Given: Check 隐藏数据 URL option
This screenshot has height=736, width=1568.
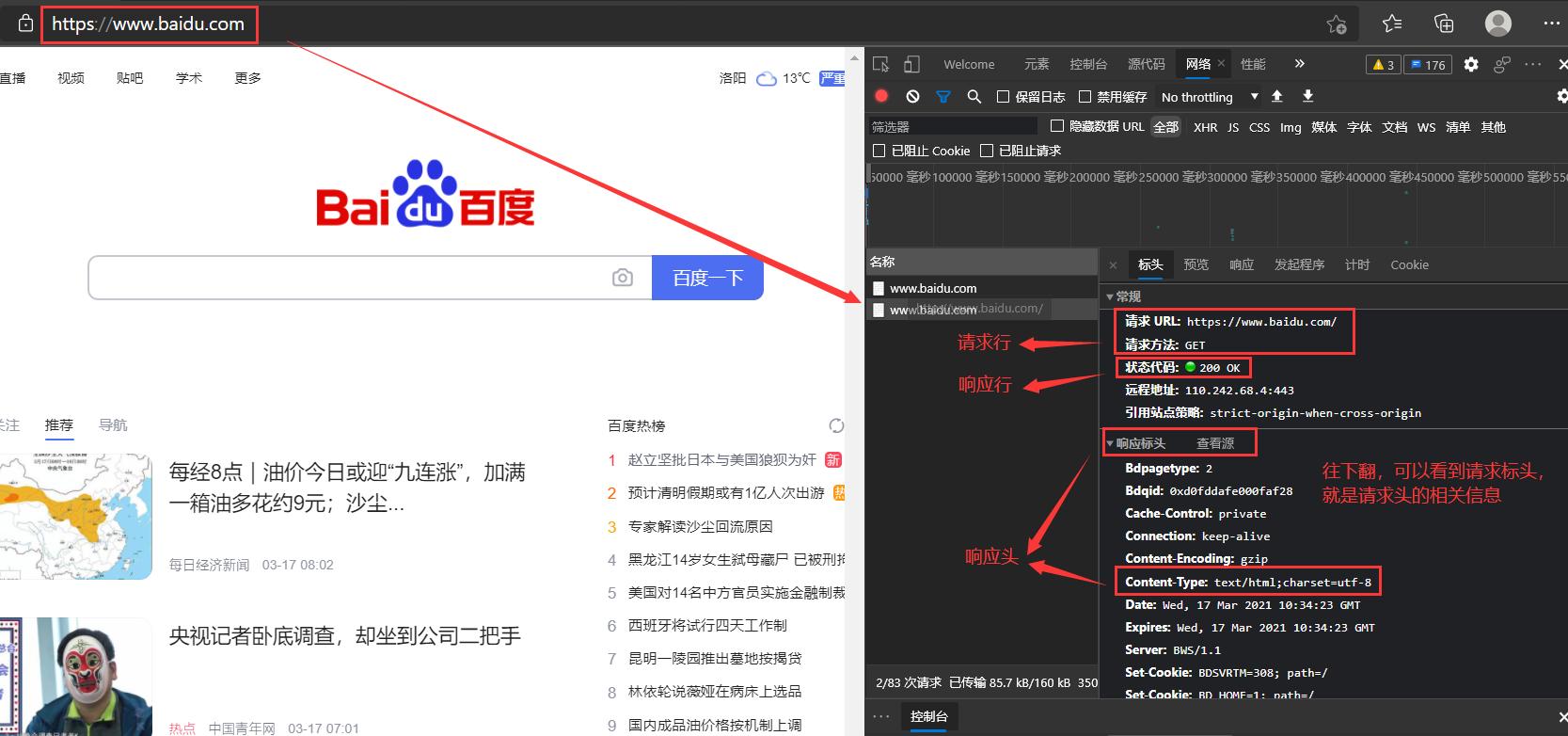Looking at the screenshot, I should [x=1056, y=126].
